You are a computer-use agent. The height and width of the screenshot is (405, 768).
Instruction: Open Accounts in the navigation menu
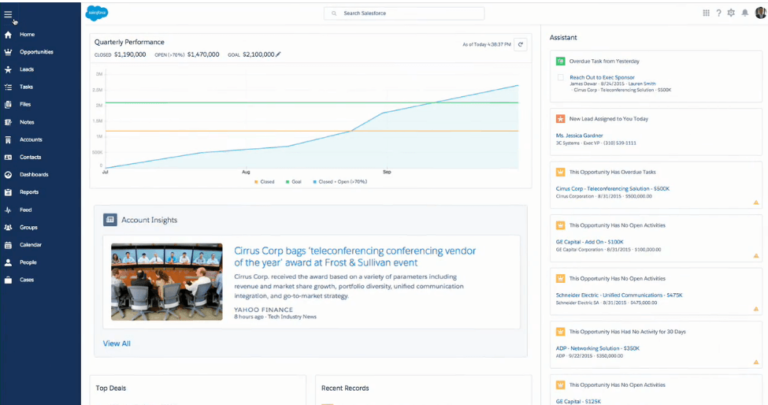pyautogui.click(x=31, y=140)
